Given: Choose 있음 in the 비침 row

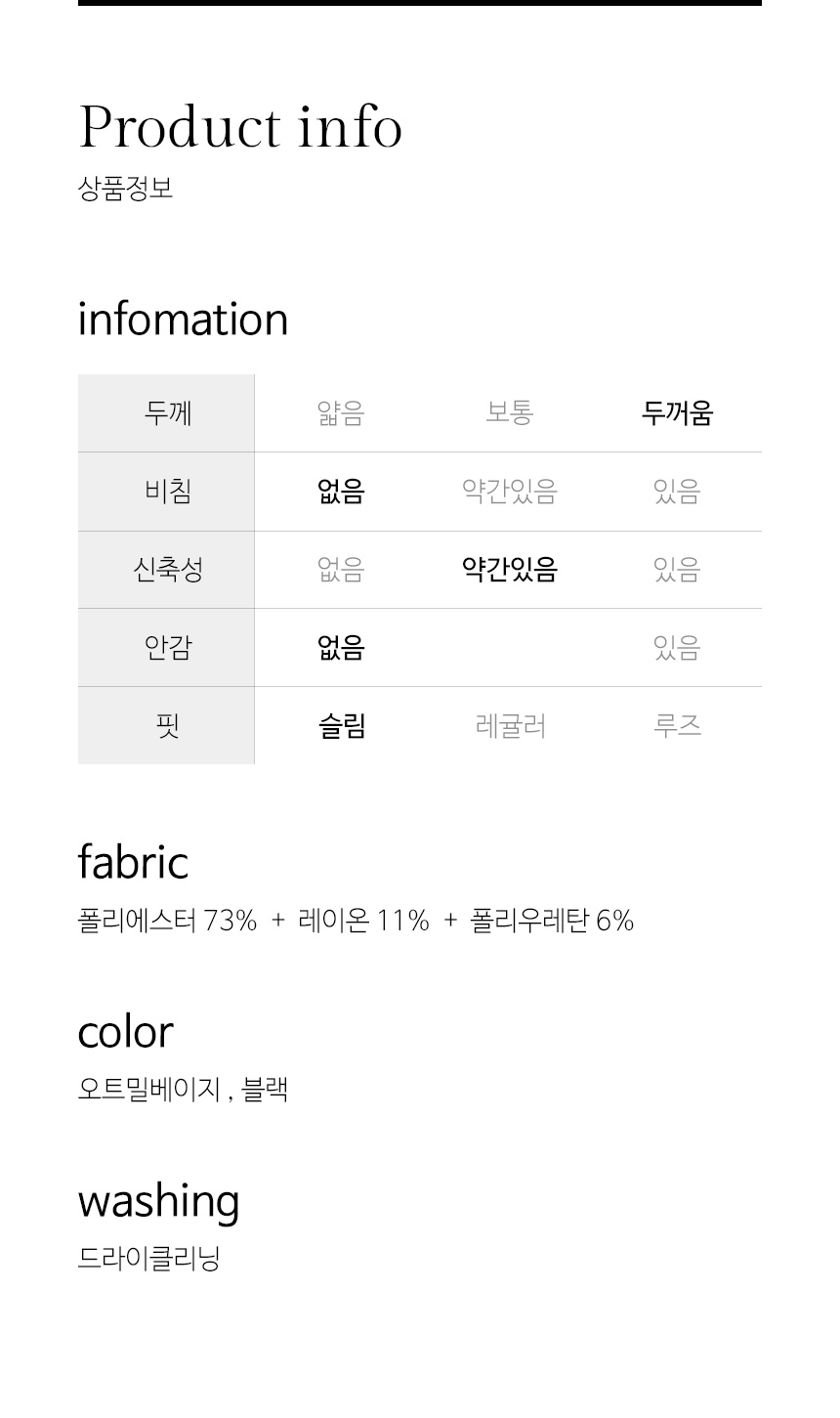Looking at the screenshot, I should tap(677, 491).
